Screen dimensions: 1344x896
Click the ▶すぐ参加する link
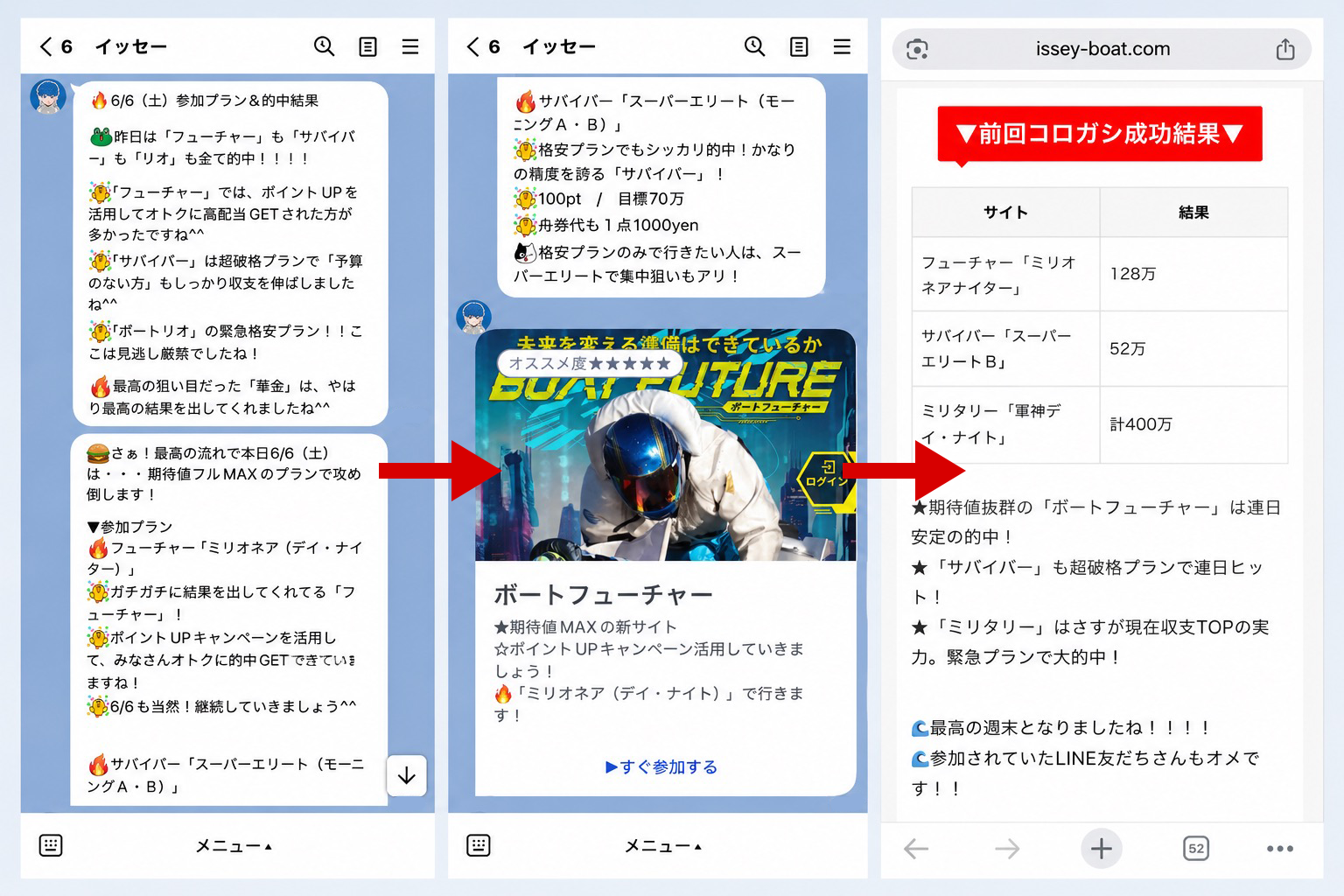[661, 767]
